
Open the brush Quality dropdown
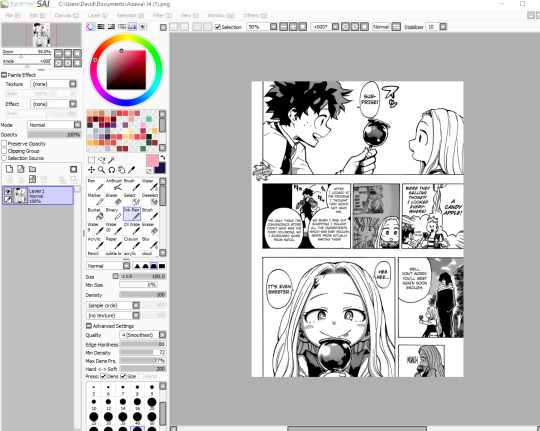(162, 335)
